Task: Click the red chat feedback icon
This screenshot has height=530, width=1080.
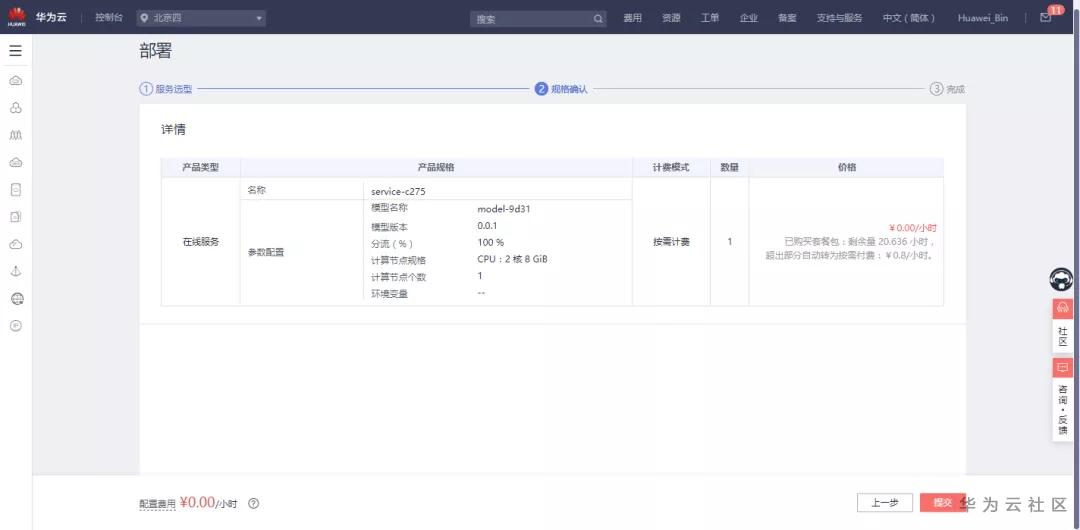Action: pos(1062,367)
